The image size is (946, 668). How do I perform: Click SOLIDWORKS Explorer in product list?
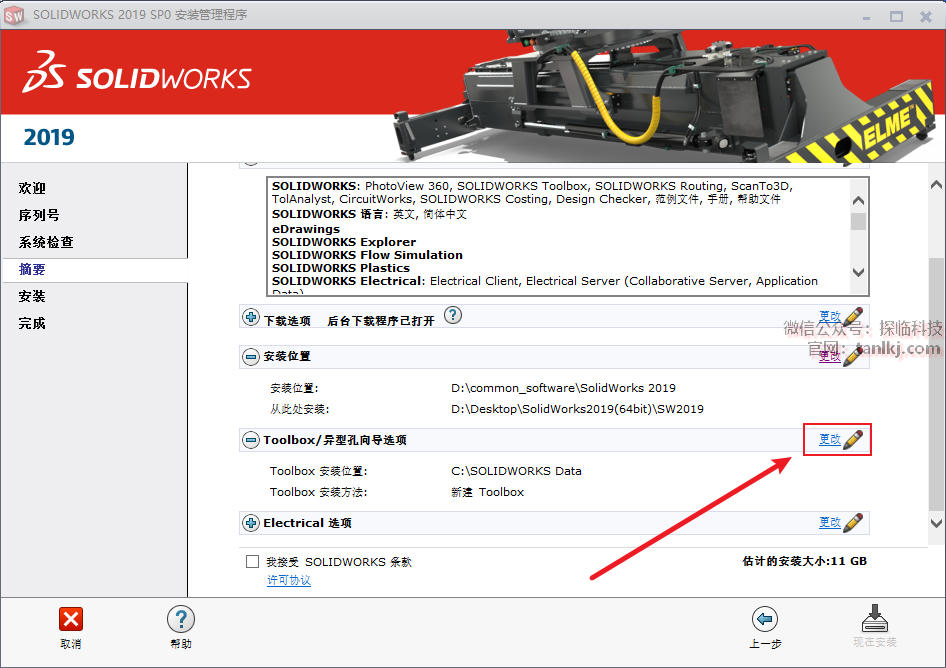[344, 242]
